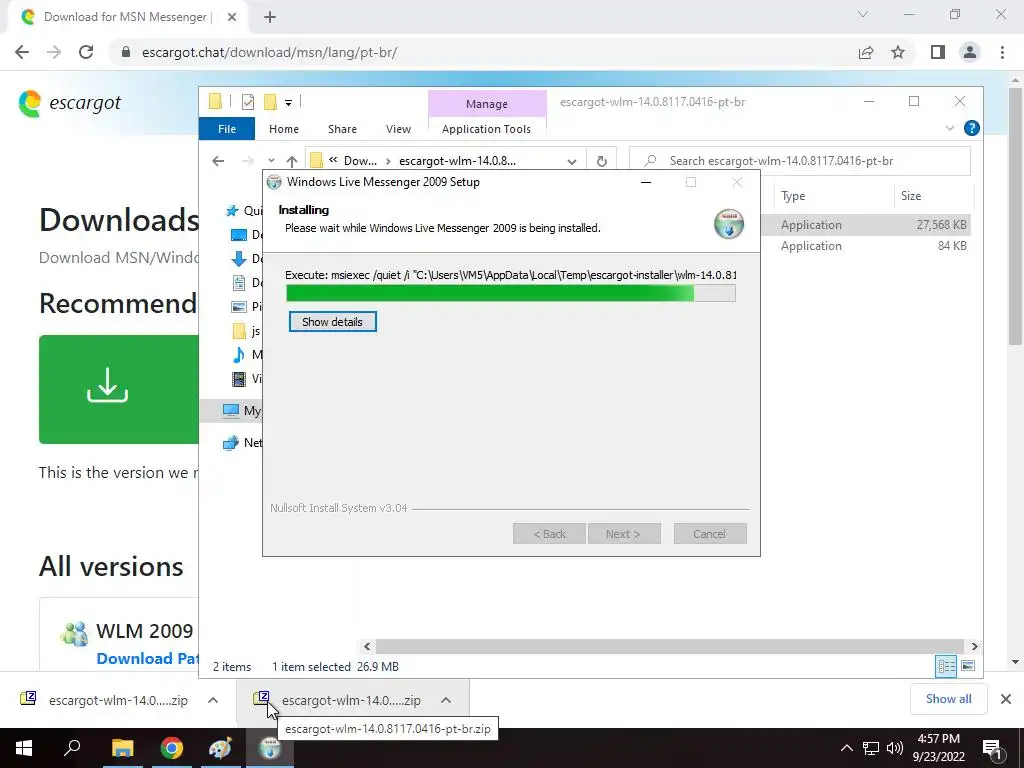Close the Chrome downloads bar
This screenshot has width=1024, height=768.
[x=1006, y=699]
